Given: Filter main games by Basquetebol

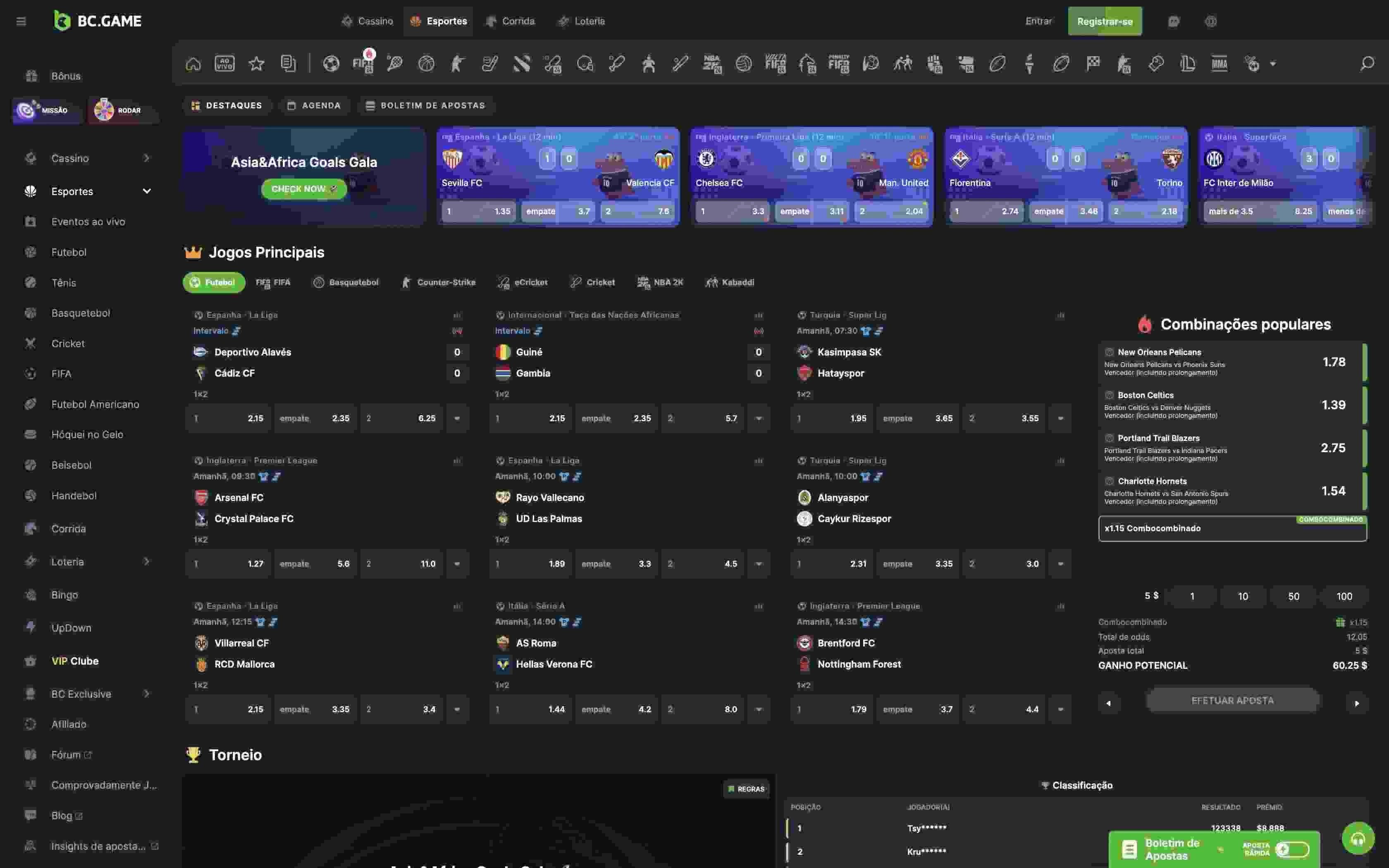Looking at the screenshot, I should [x=346, y=282].
